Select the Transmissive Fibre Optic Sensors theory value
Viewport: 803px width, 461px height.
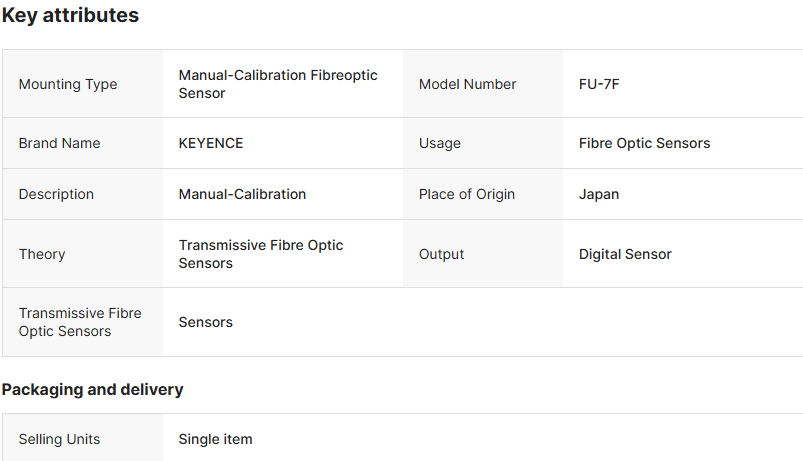(261, 254)
